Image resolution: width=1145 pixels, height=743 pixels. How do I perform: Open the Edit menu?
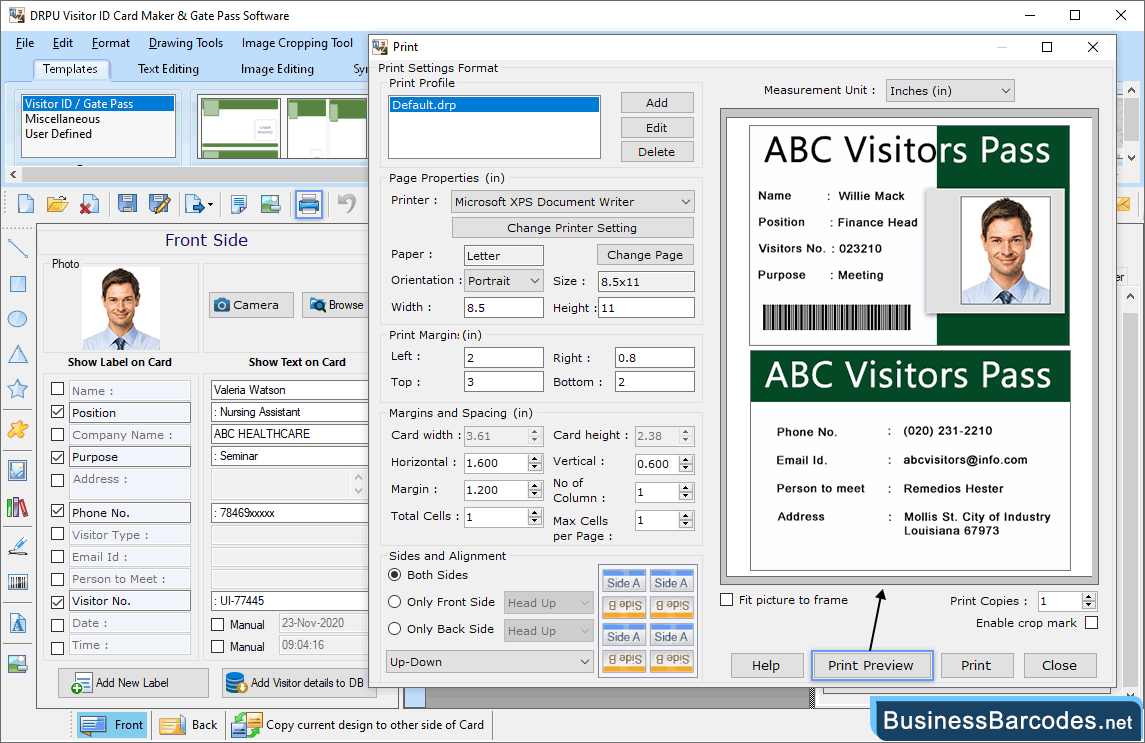click(x=63, y=43)
